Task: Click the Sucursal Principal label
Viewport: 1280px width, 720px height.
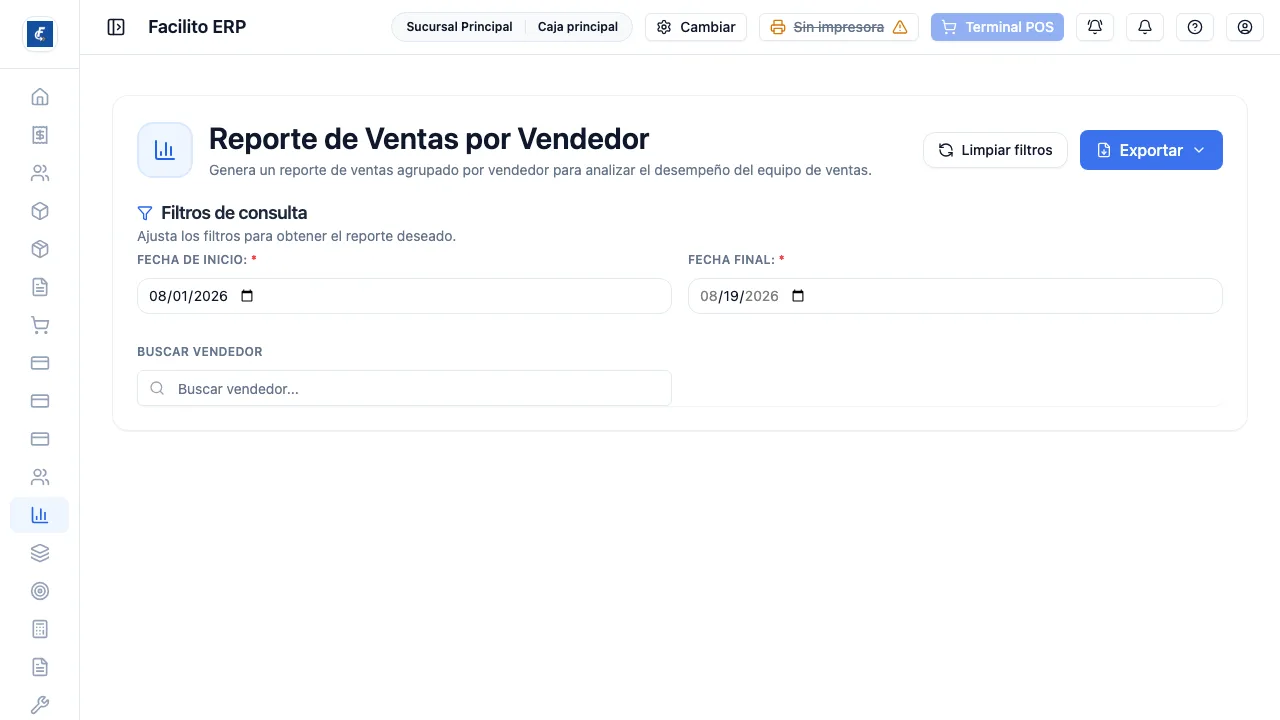Action: 459,27
